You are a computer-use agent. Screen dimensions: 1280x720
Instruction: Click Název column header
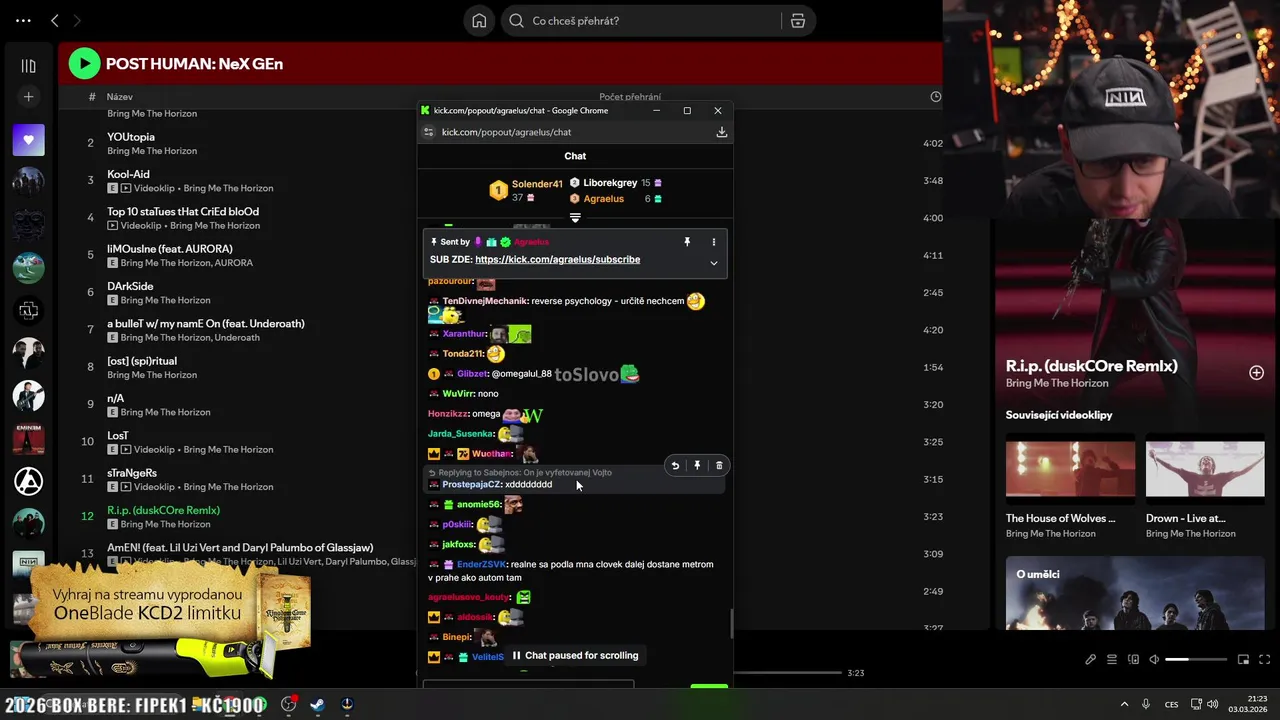pos(120,97)
